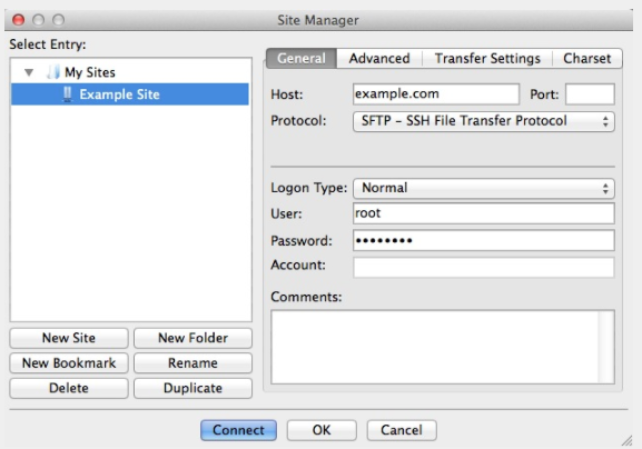Open the Transfer Settings tab
642x449 pixels.
coord(487,59)
